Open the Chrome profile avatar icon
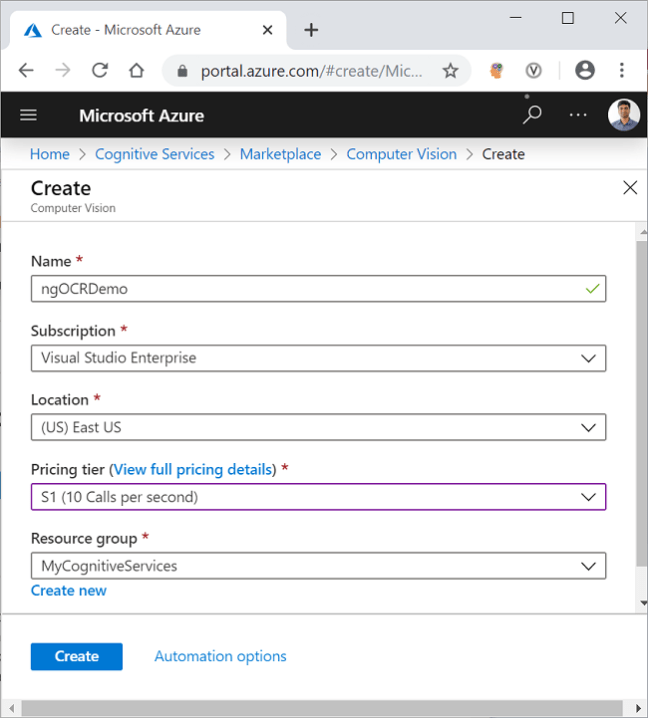This screenshot has width=648, height=718. [x=585, y=71]
